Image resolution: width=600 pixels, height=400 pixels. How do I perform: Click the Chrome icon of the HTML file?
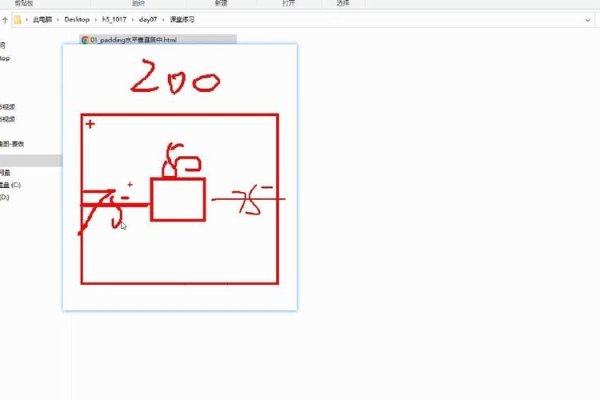85,40
